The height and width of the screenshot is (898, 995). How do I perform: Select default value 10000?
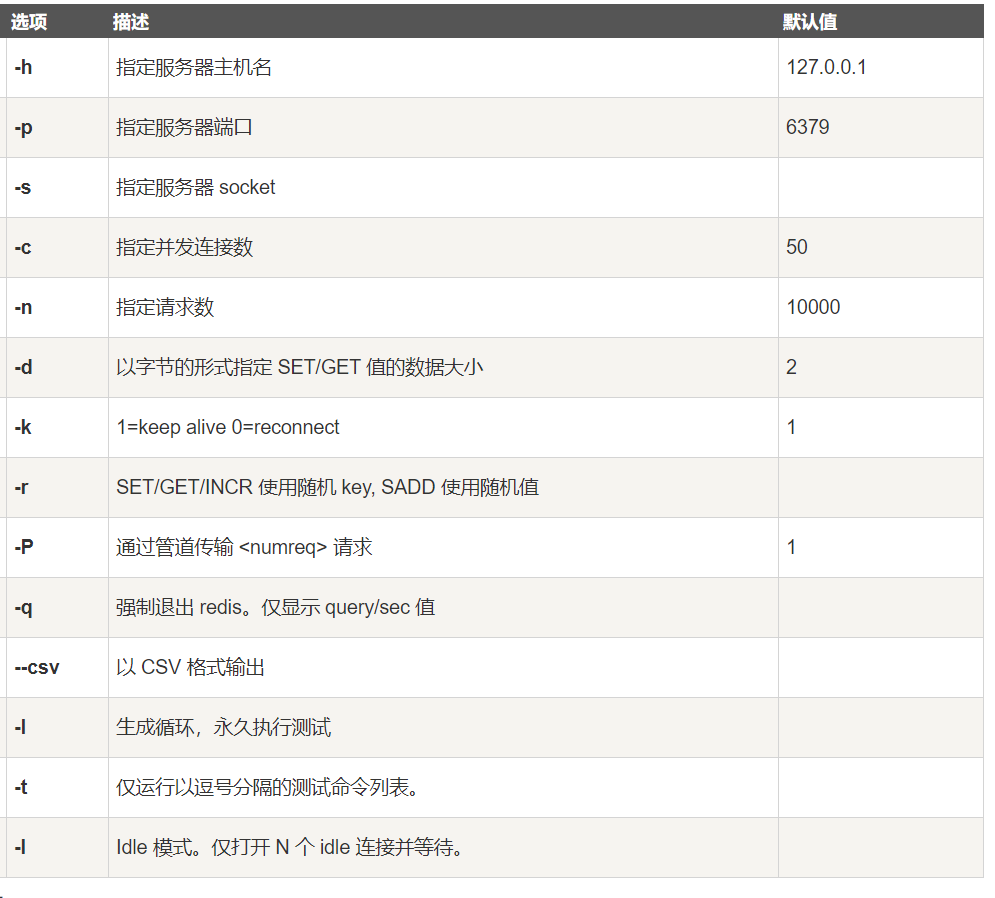pos(813,307)
